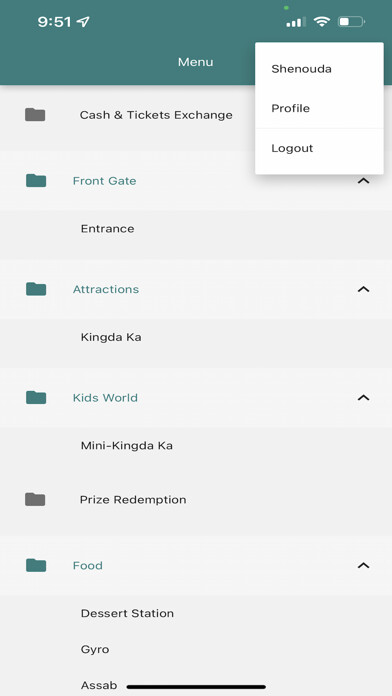Tap the Food folder icon
Screen dimensions: 392x696
(x=36, y=565)
